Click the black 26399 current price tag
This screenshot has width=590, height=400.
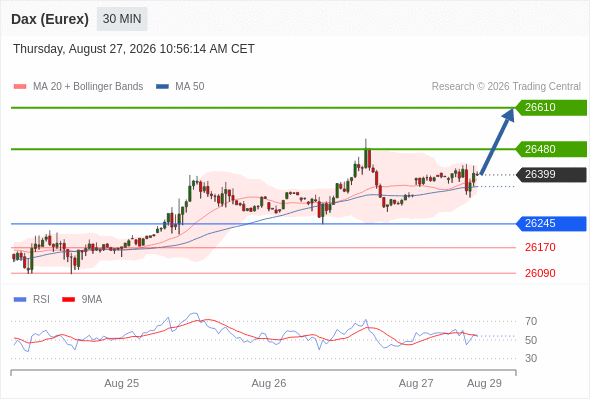(551, 175)
